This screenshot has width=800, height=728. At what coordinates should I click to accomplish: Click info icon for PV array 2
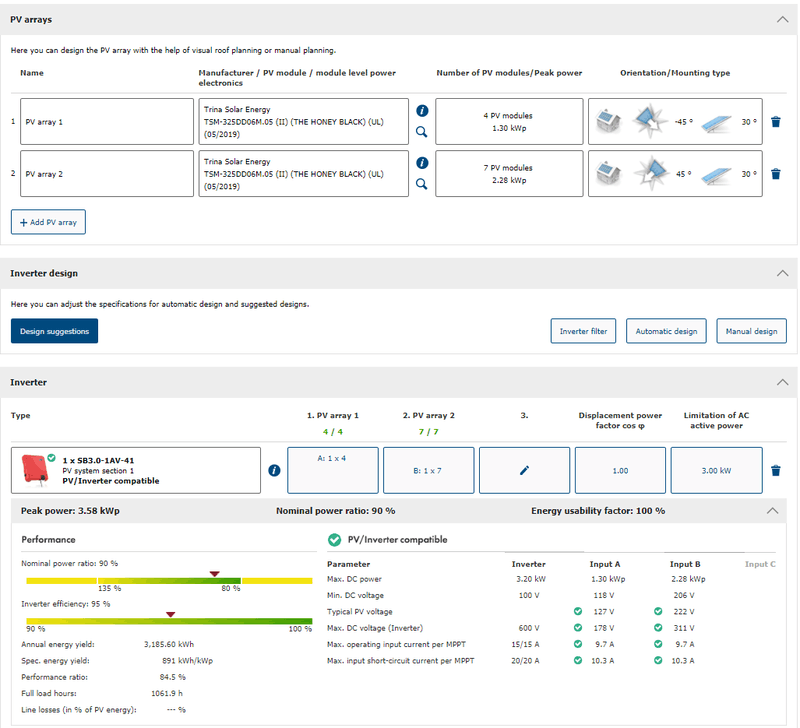click(422, 163)
